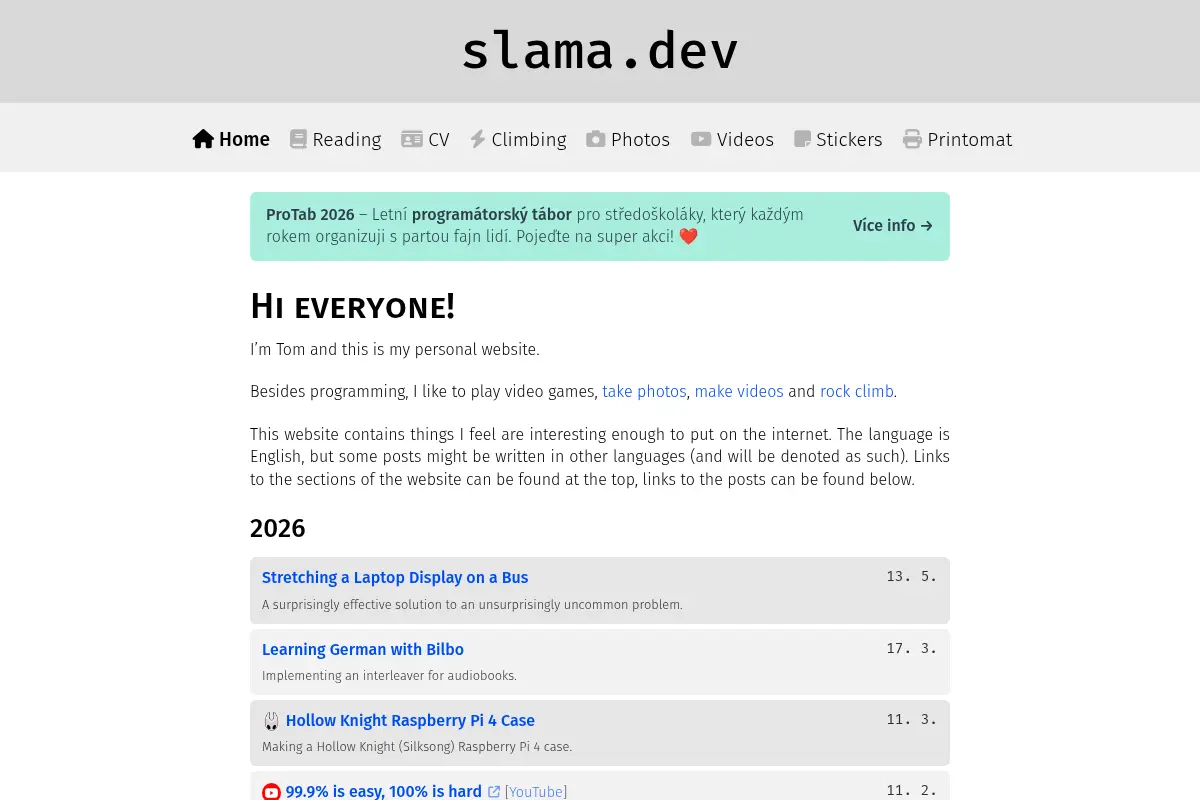Click the '2026' year heading
Screen dimensions: 1200x800
click(278, 528)
